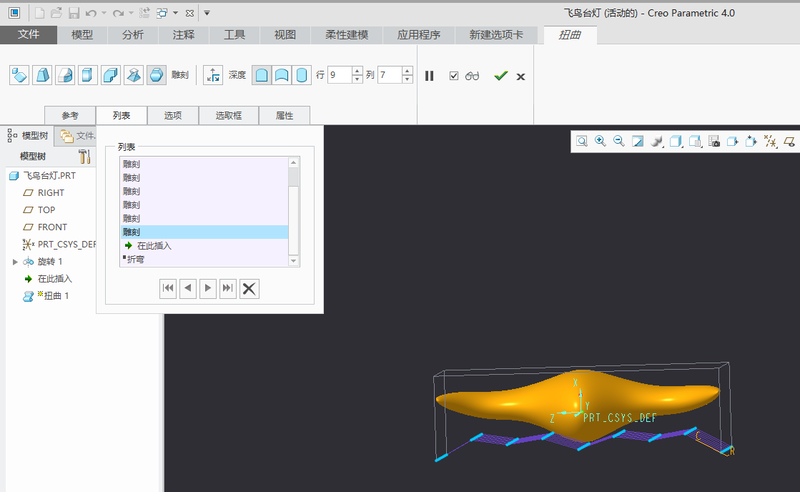Click the 列 columns input field

390,76
